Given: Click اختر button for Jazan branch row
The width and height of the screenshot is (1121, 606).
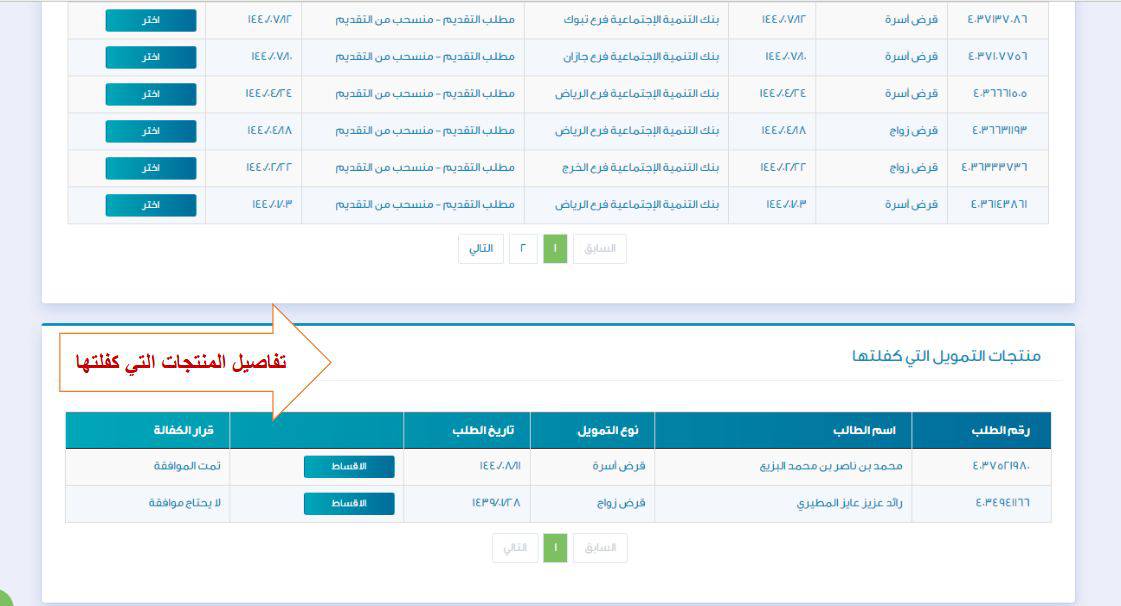Looking at the screenshot, I should [151, 57].
